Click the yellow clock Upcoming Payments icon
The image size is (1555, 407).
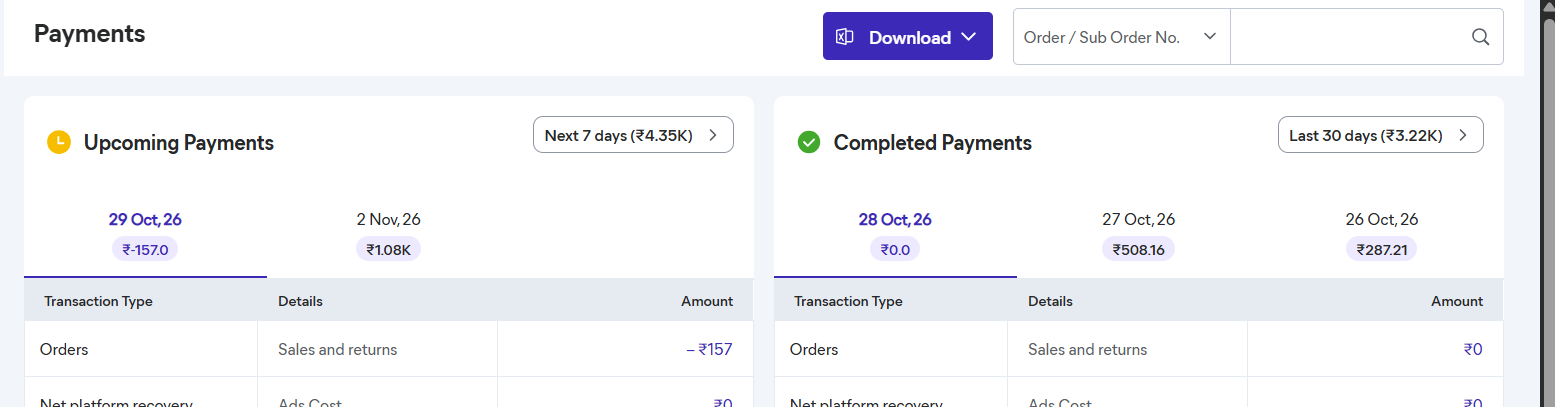point(59,142)
